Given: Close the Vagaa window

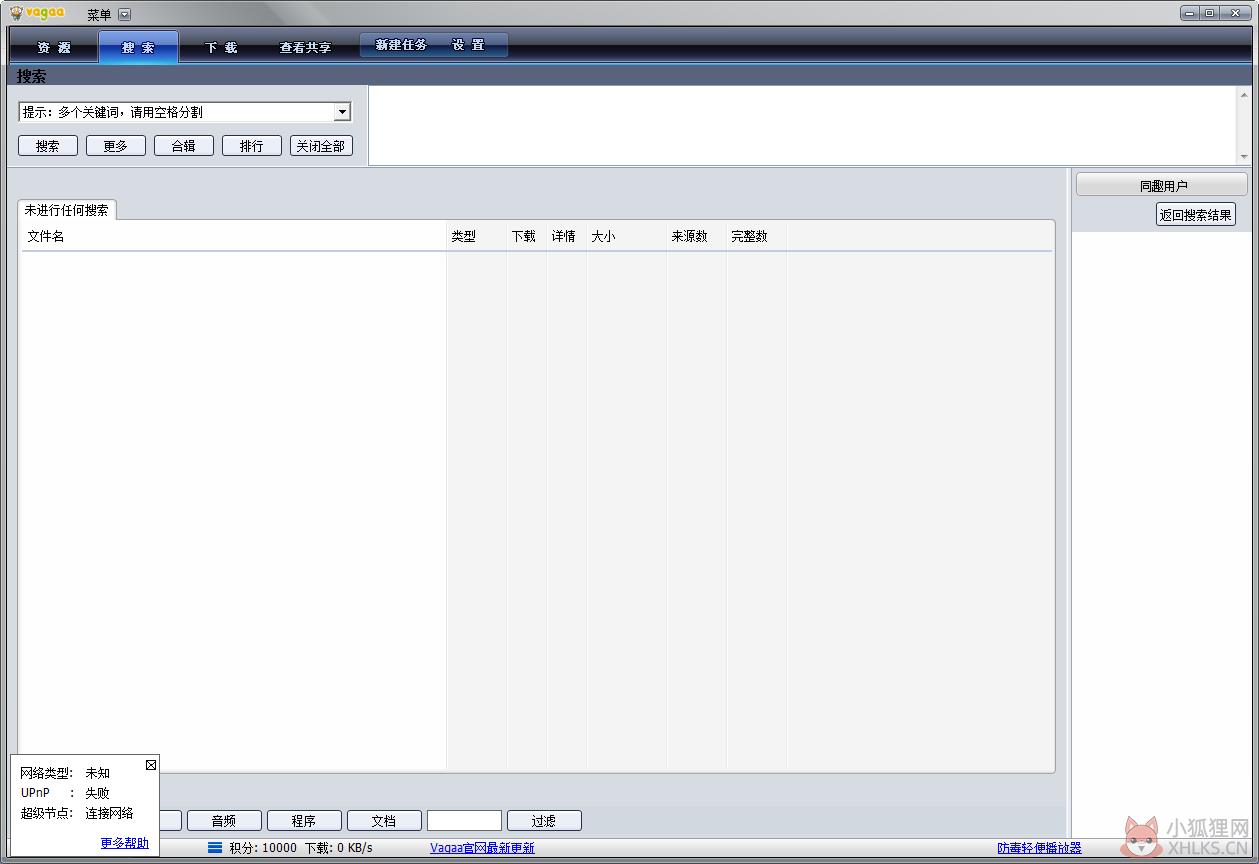Looking at the screenshot, I should [x=1236, y=13].
